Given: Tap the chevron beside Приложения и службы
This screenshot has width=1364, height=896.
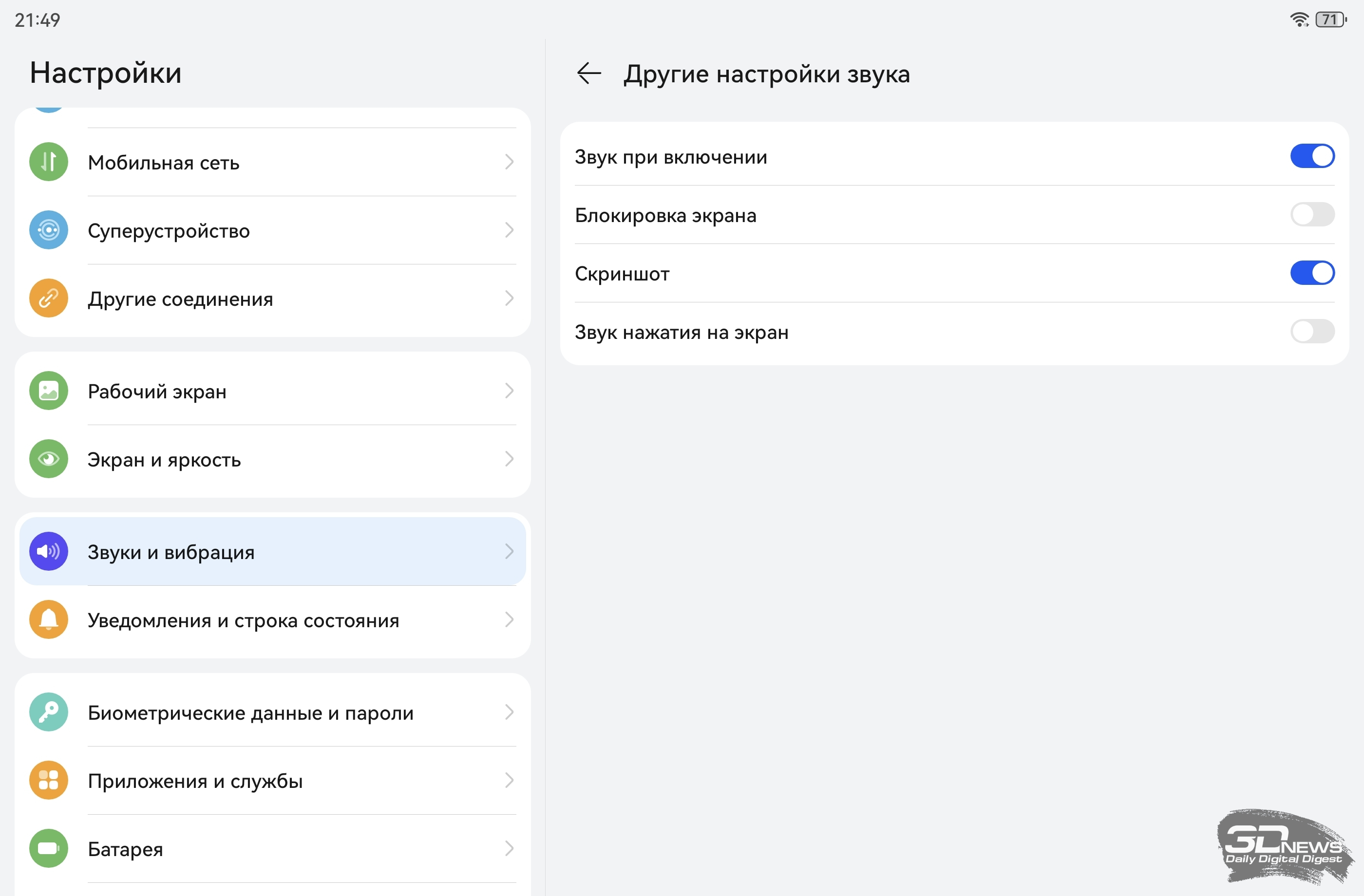Looking at the screenshot, I should tap(509, 780).
